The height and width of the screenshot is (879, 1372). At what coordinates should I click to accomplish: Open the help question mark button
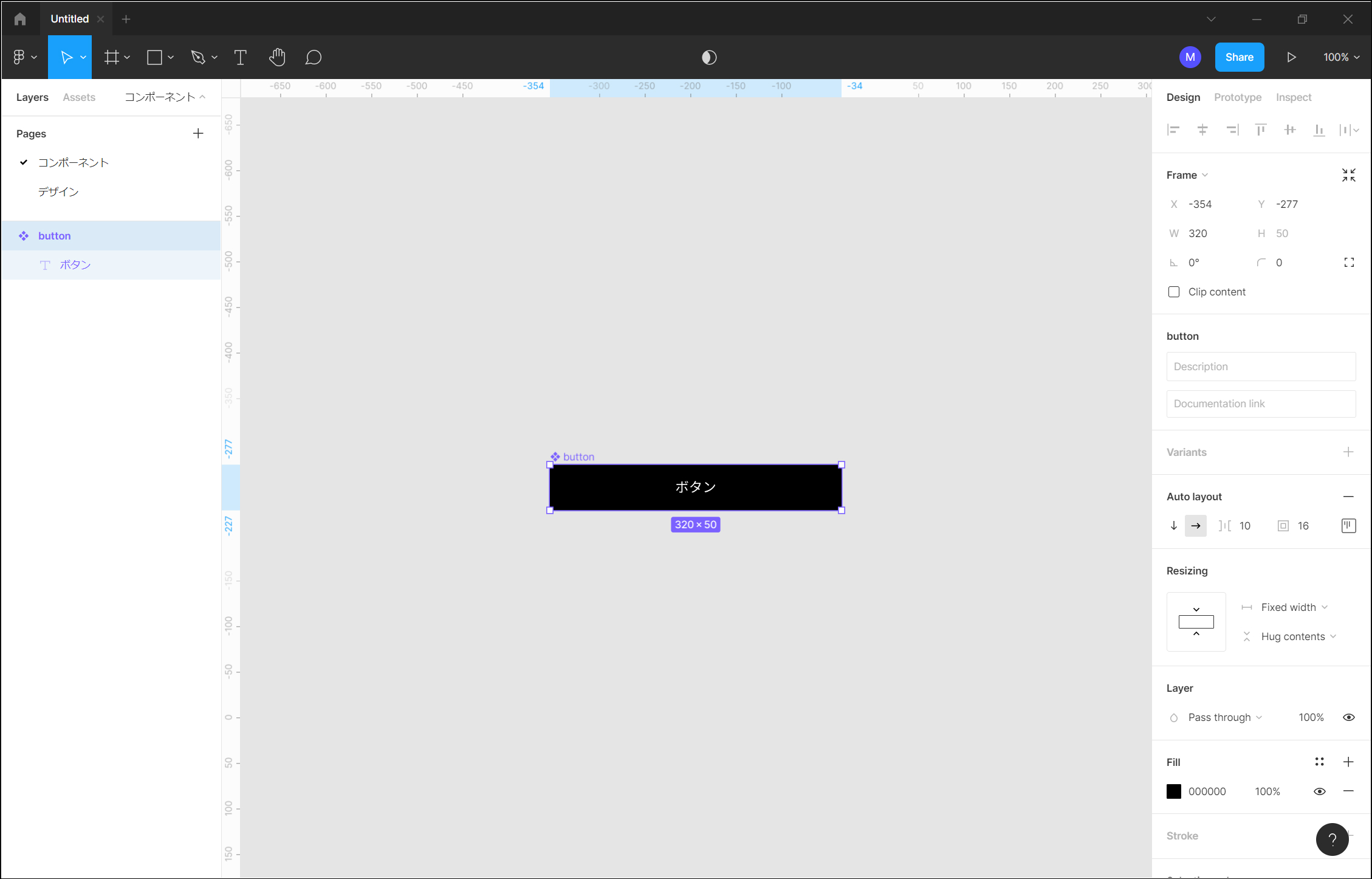[x=1332, y=839]
